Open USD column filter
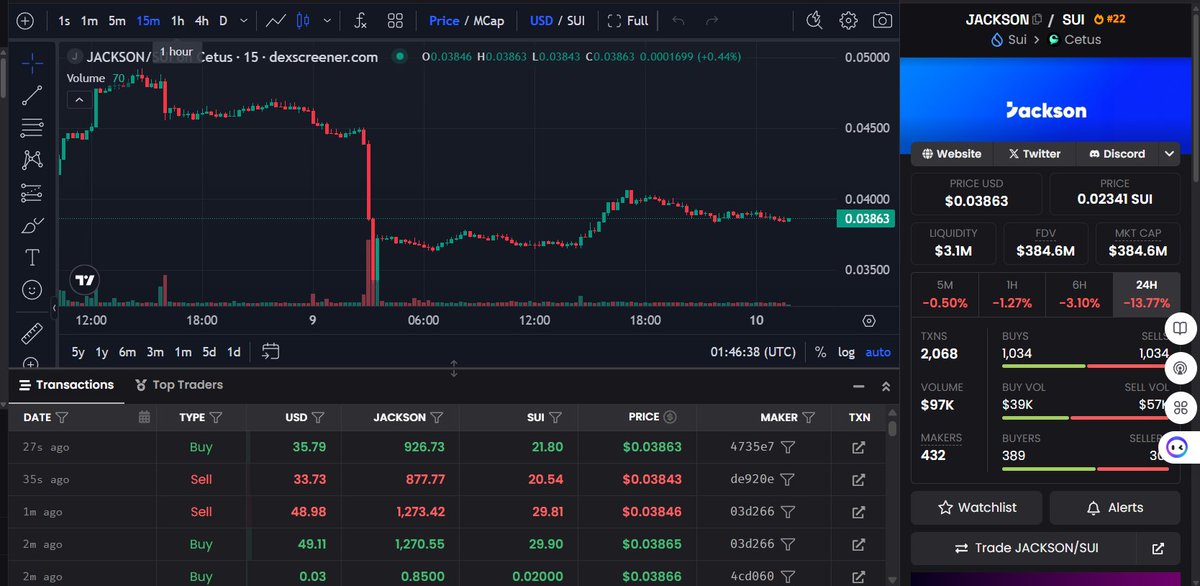The image size is (1200, 586). [318, 417]
